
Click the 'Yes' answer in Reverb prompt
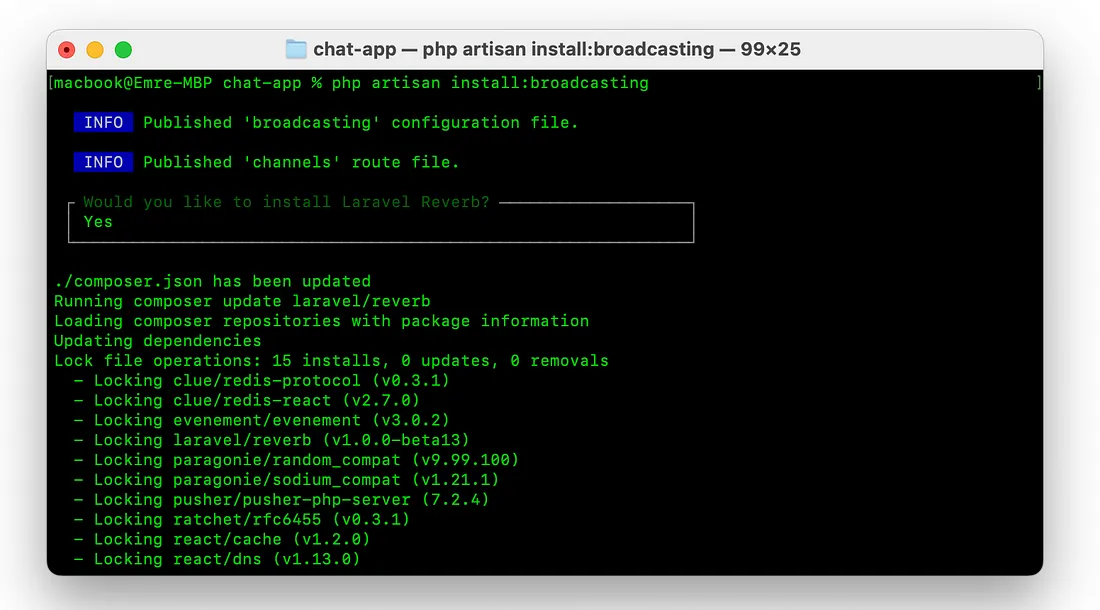(98, 222)
